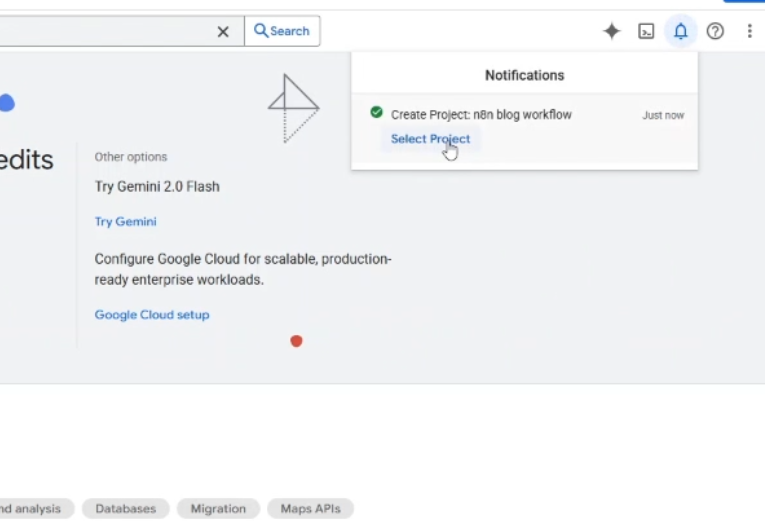
Task: Click the green success checkmark icon
Action: [376, 113]
